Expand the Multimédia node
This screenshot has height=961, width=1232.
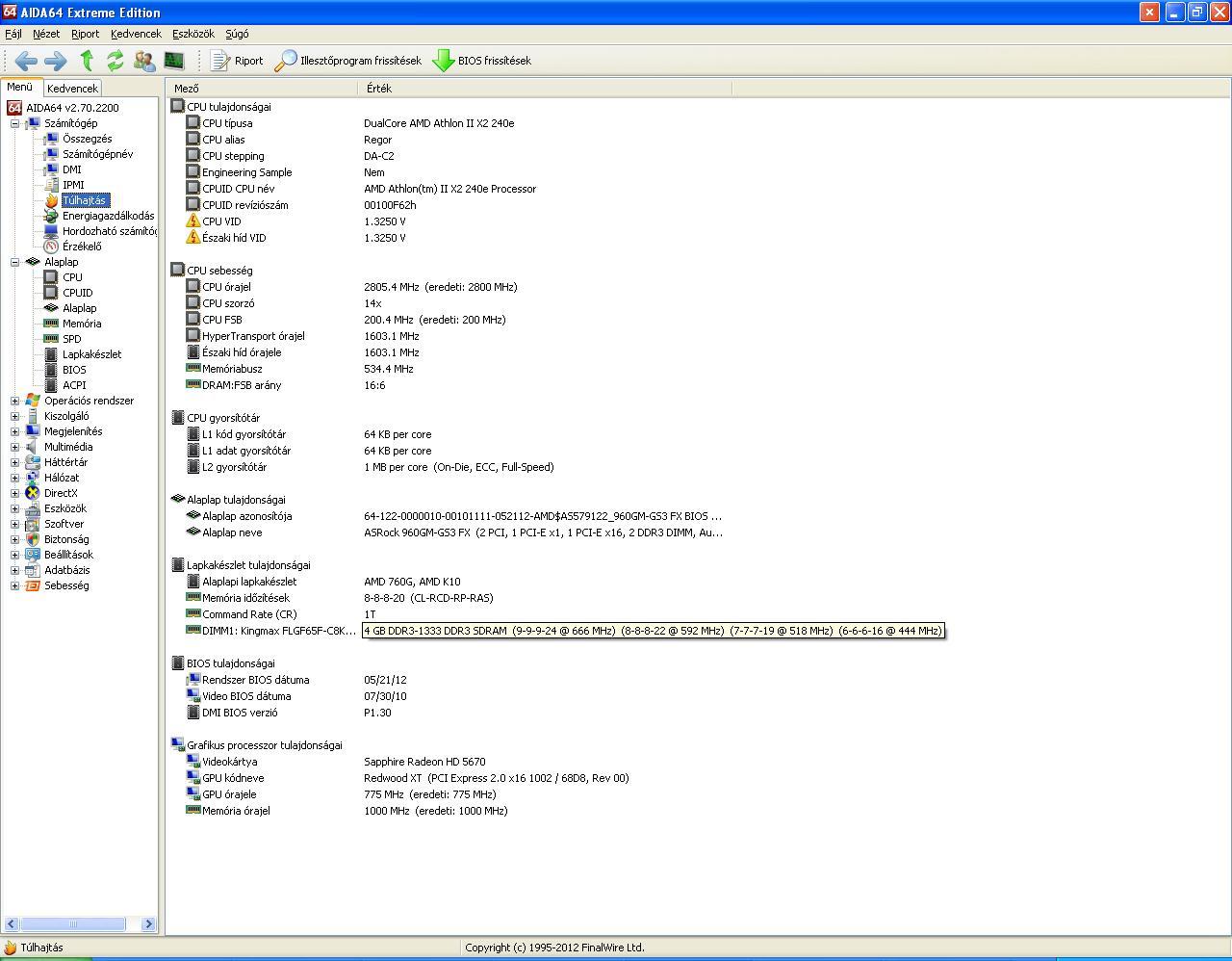point(14,447)
